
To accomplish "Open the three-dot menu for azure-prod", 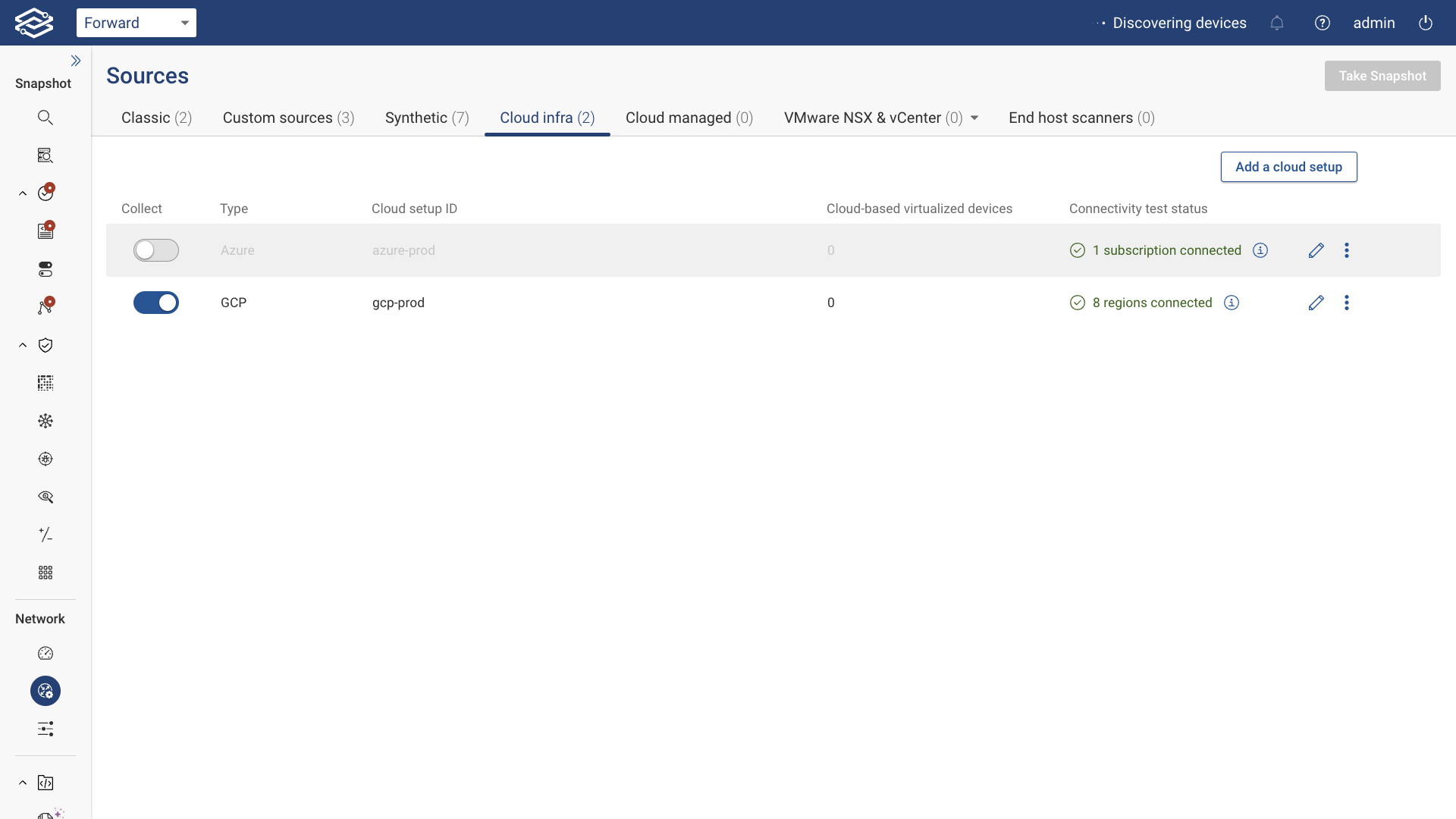I will (1347, 250).
